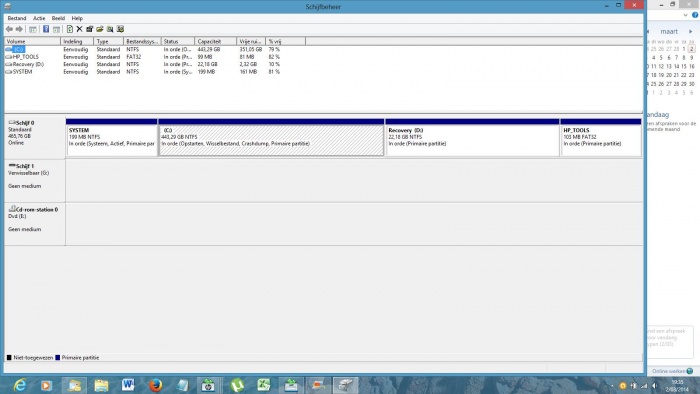
Task: Open the Actie menu
Action: [x=39, y=18]
